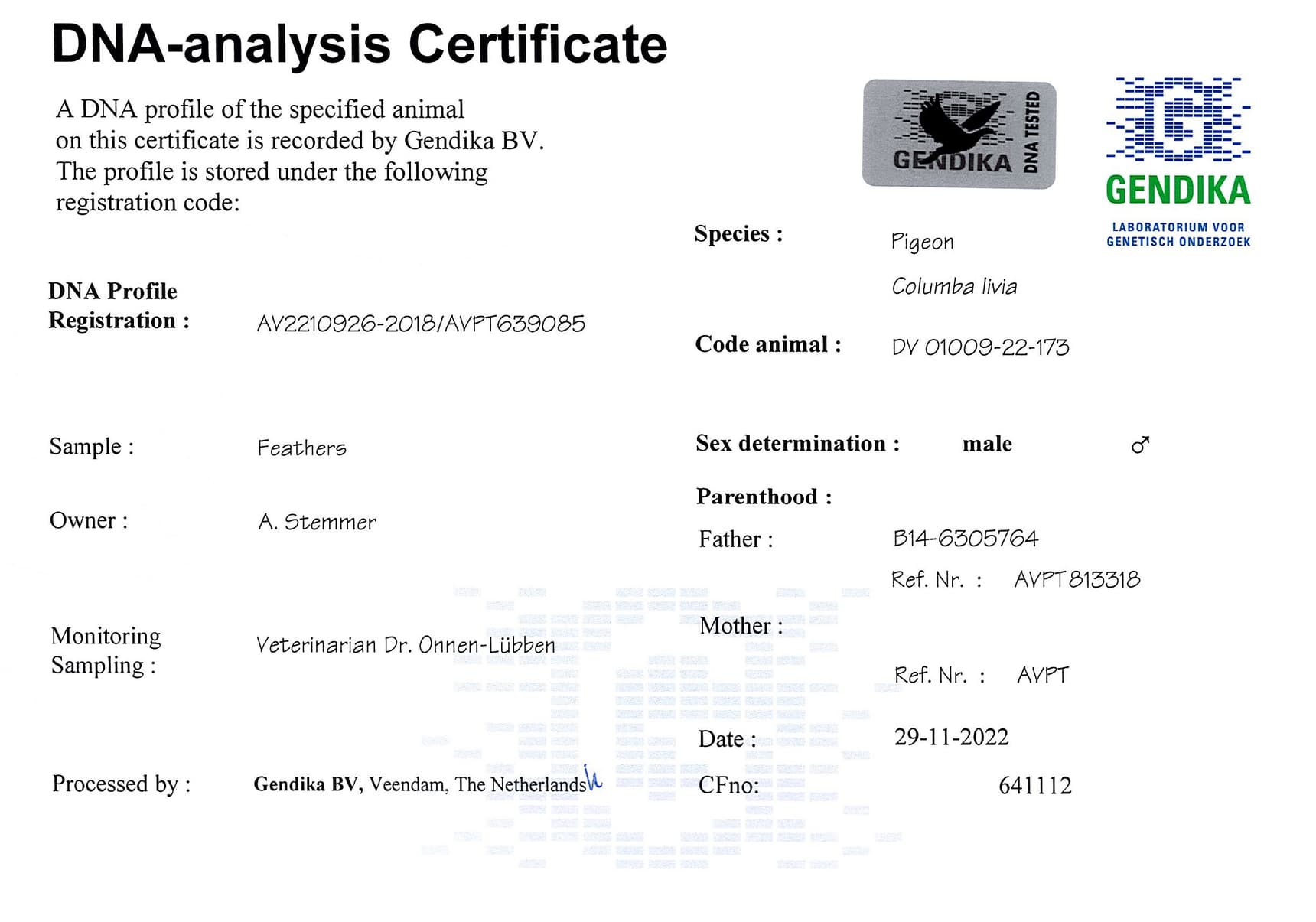The width and height of the screenshot is (1316, 922).
Task: Click the male gender symbol
Action: pyautogui.click(x=1140, y=445)
